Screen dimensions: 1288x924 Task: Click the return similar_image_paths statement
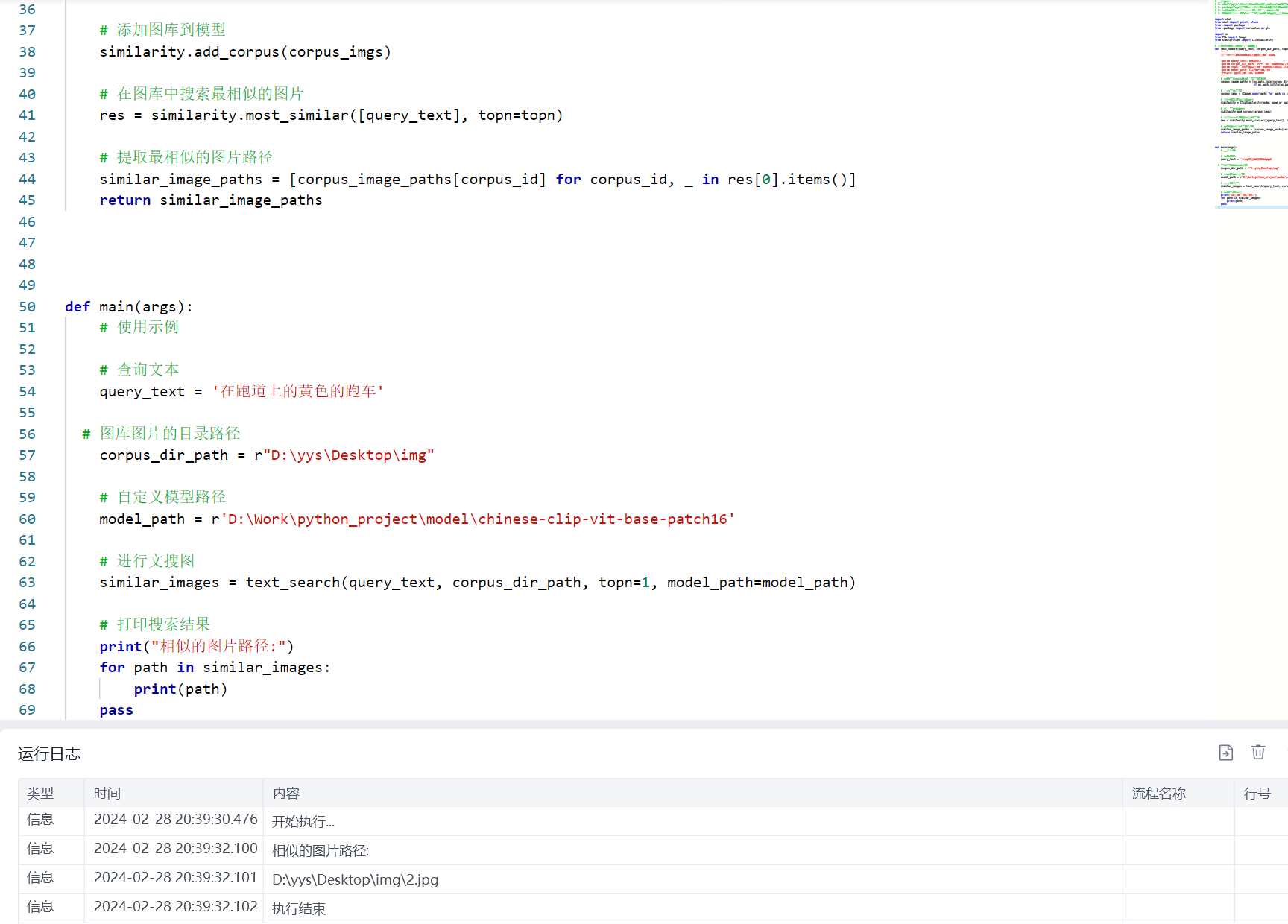point(211,200)
